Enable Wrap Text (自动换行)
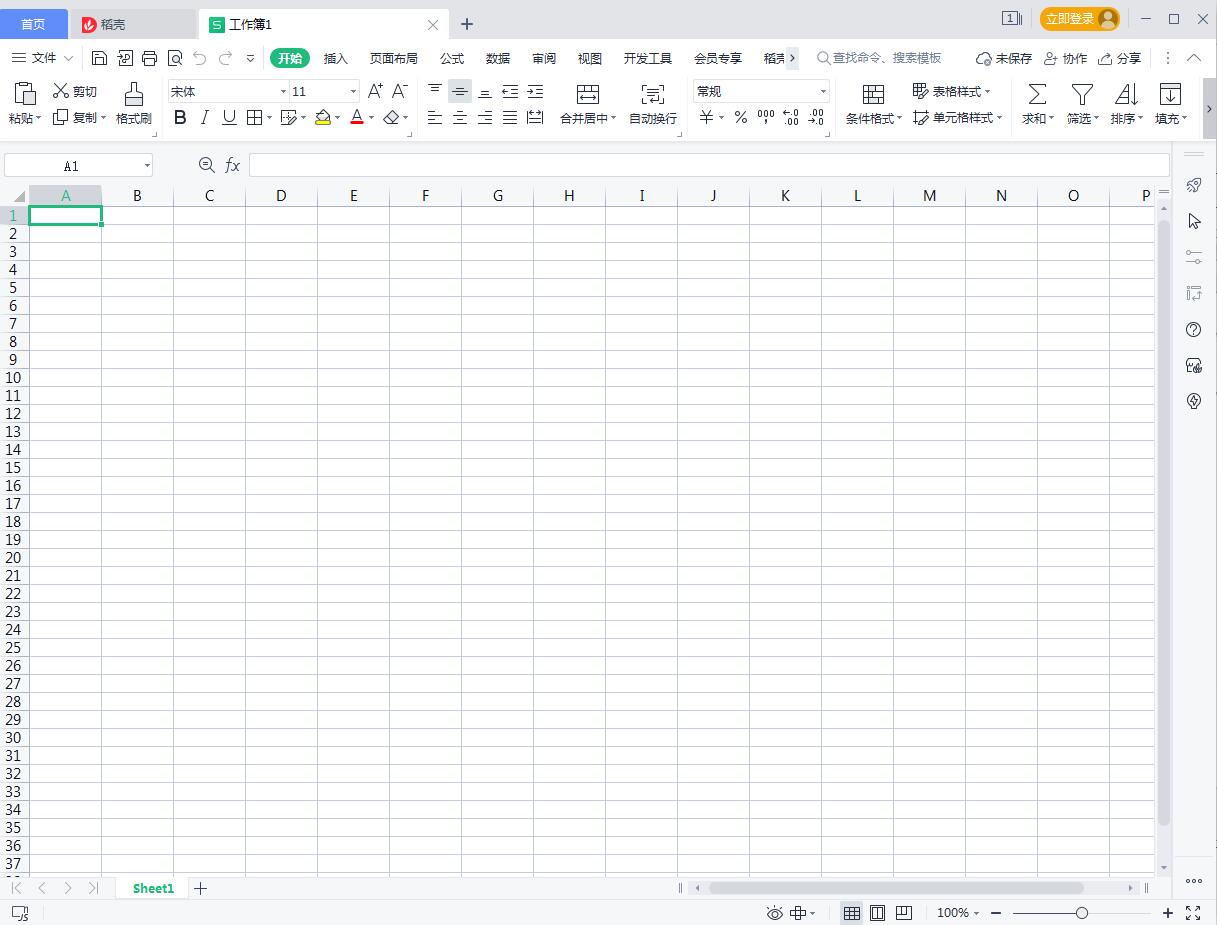The height and width of the screenshot is (925, 1217). (x=651, y=104)
